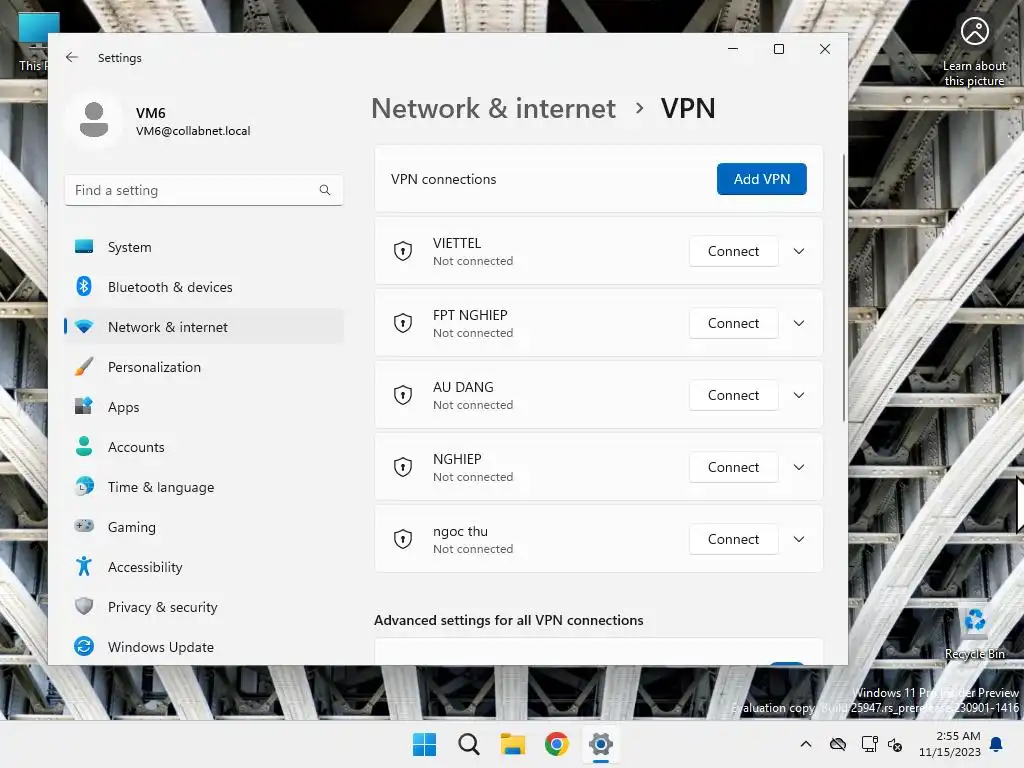The width and height of the screenshot is (1024, 768).
Task: Open Personalization settings
Action: (x=204, y=367)
